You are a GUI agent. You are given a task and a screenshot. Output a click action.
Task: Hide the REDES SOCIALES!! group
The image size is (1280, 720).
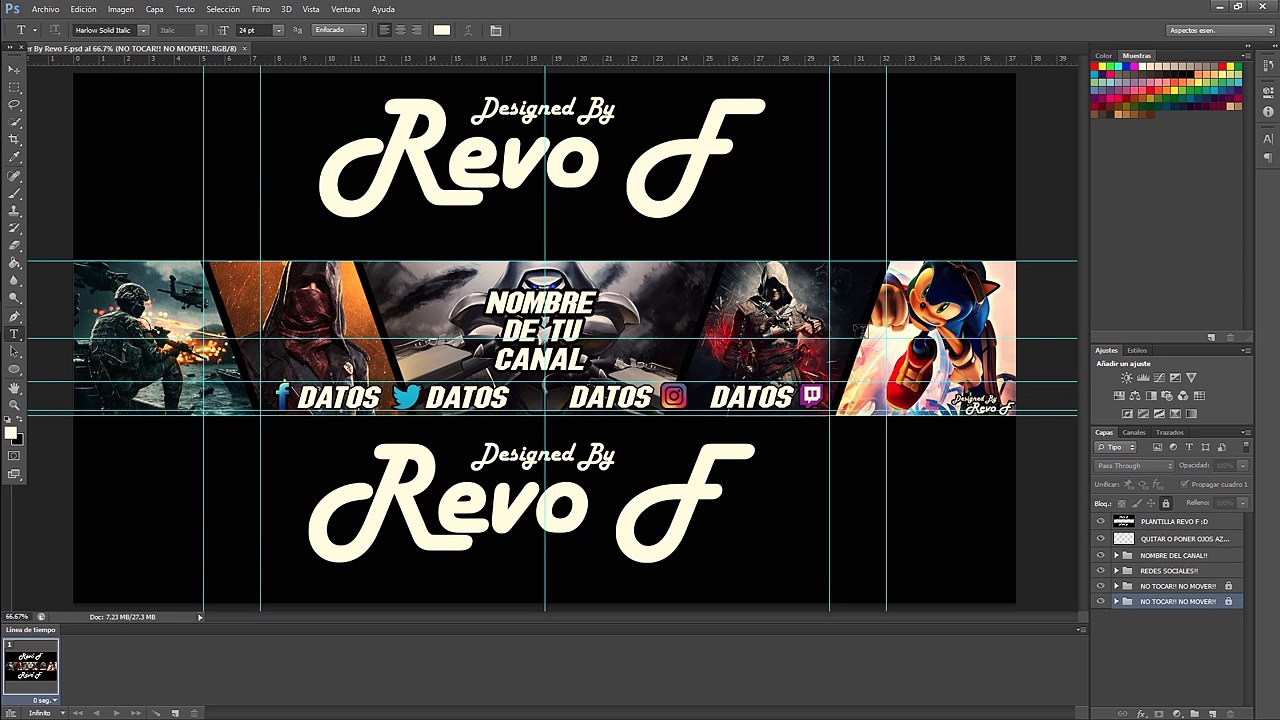(x=1101, y=571)
